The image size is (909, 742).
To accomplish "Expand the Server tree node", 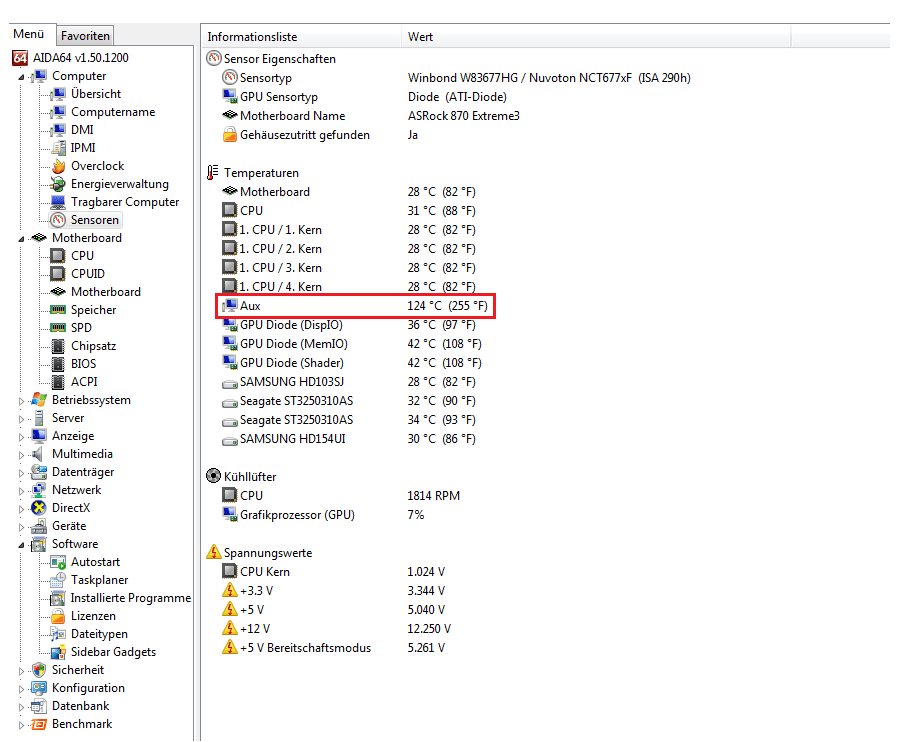I will 21,419.
